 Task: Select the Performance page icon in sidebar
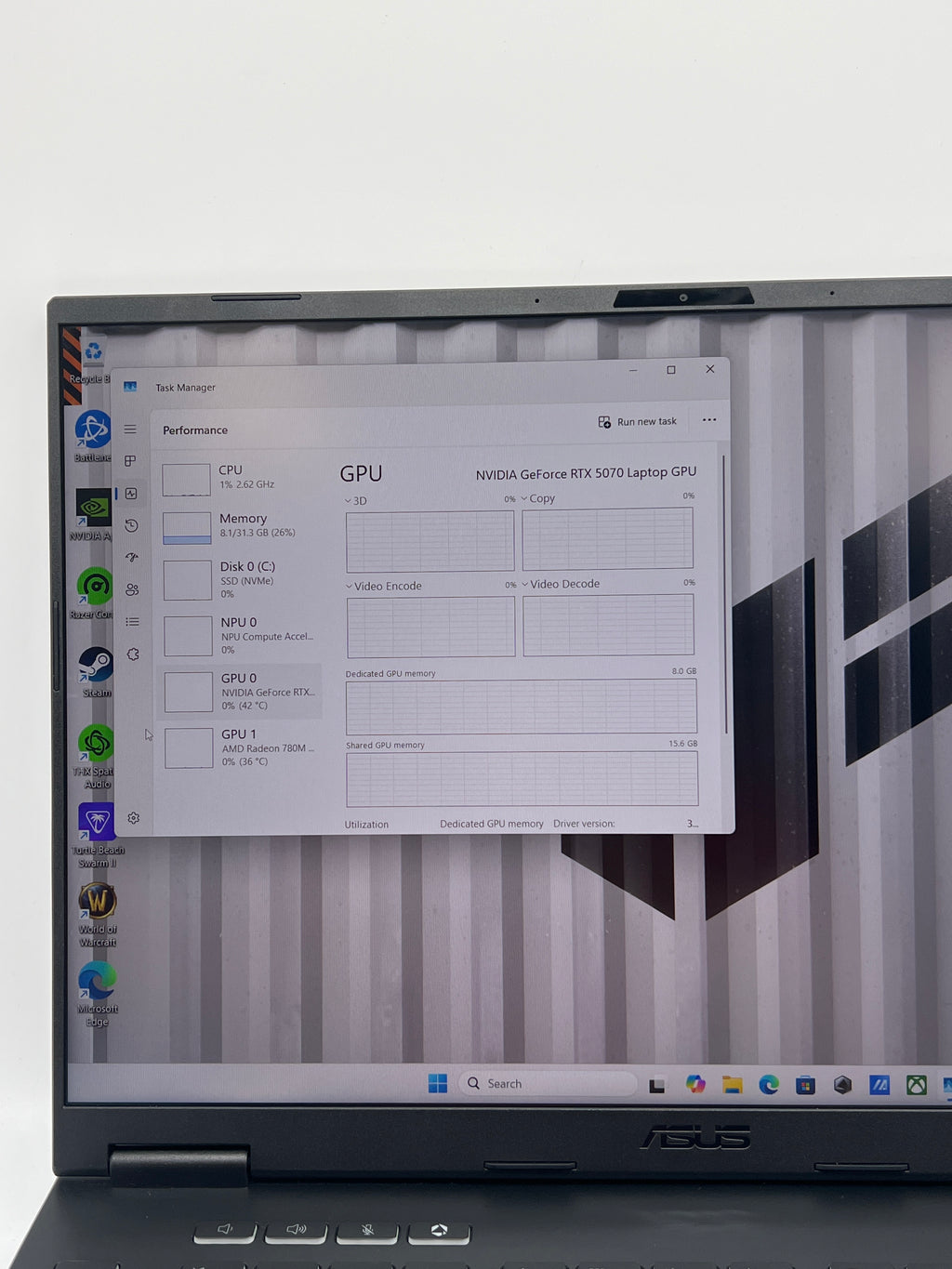(x=131, y=494)
